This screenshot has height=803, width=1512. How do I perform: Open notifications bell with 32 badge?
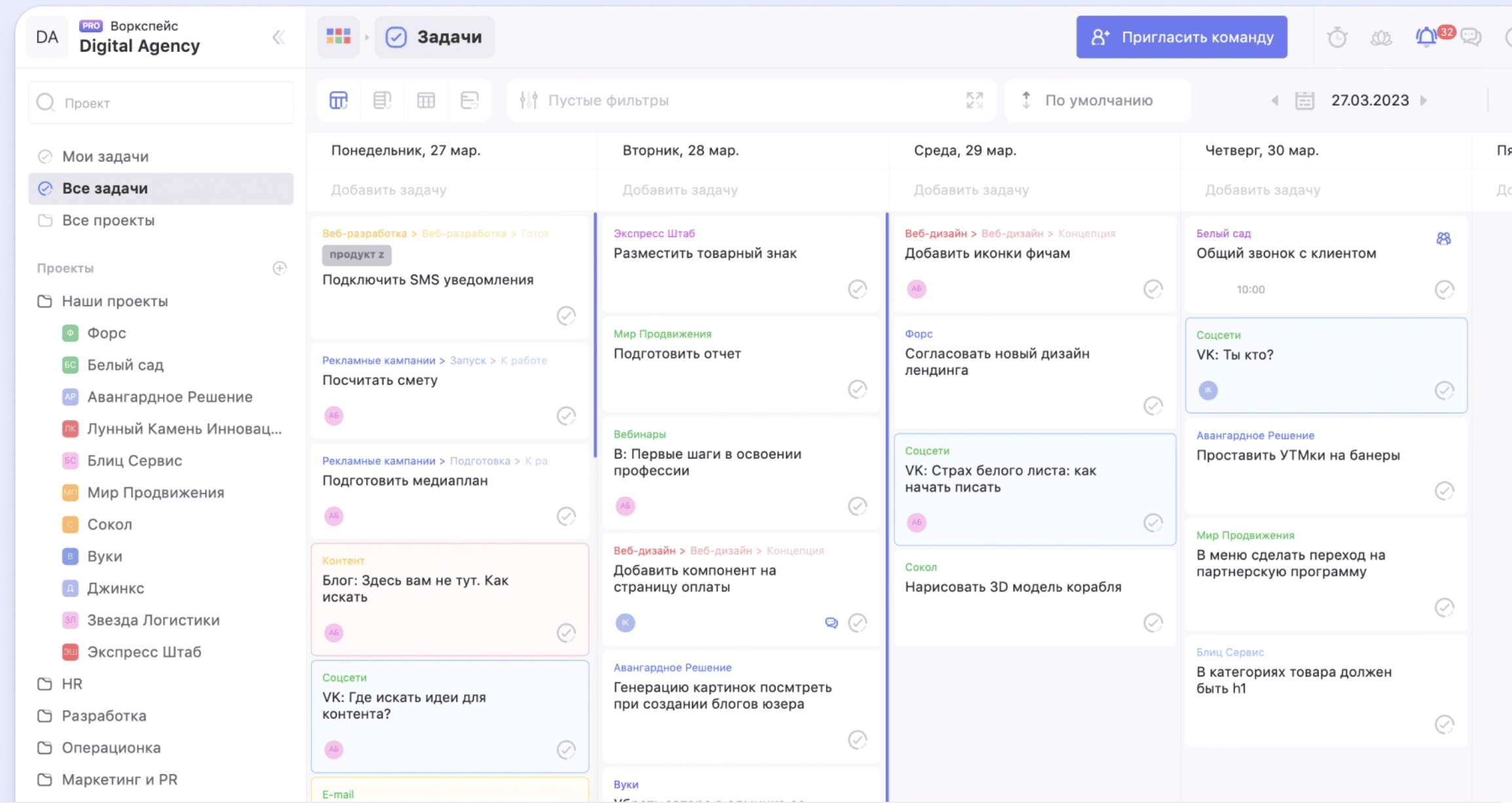tap(1427, 37)
